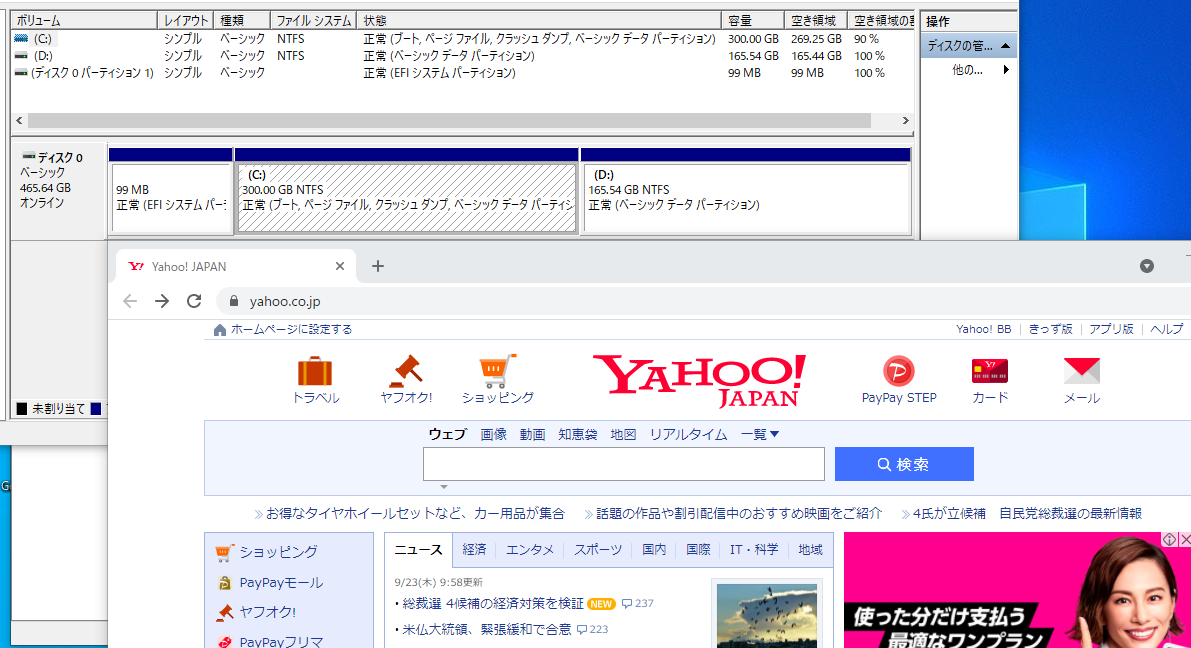1191x648 pixels.
Task: Click the ファイル システム column header
Action: (313, 21)
